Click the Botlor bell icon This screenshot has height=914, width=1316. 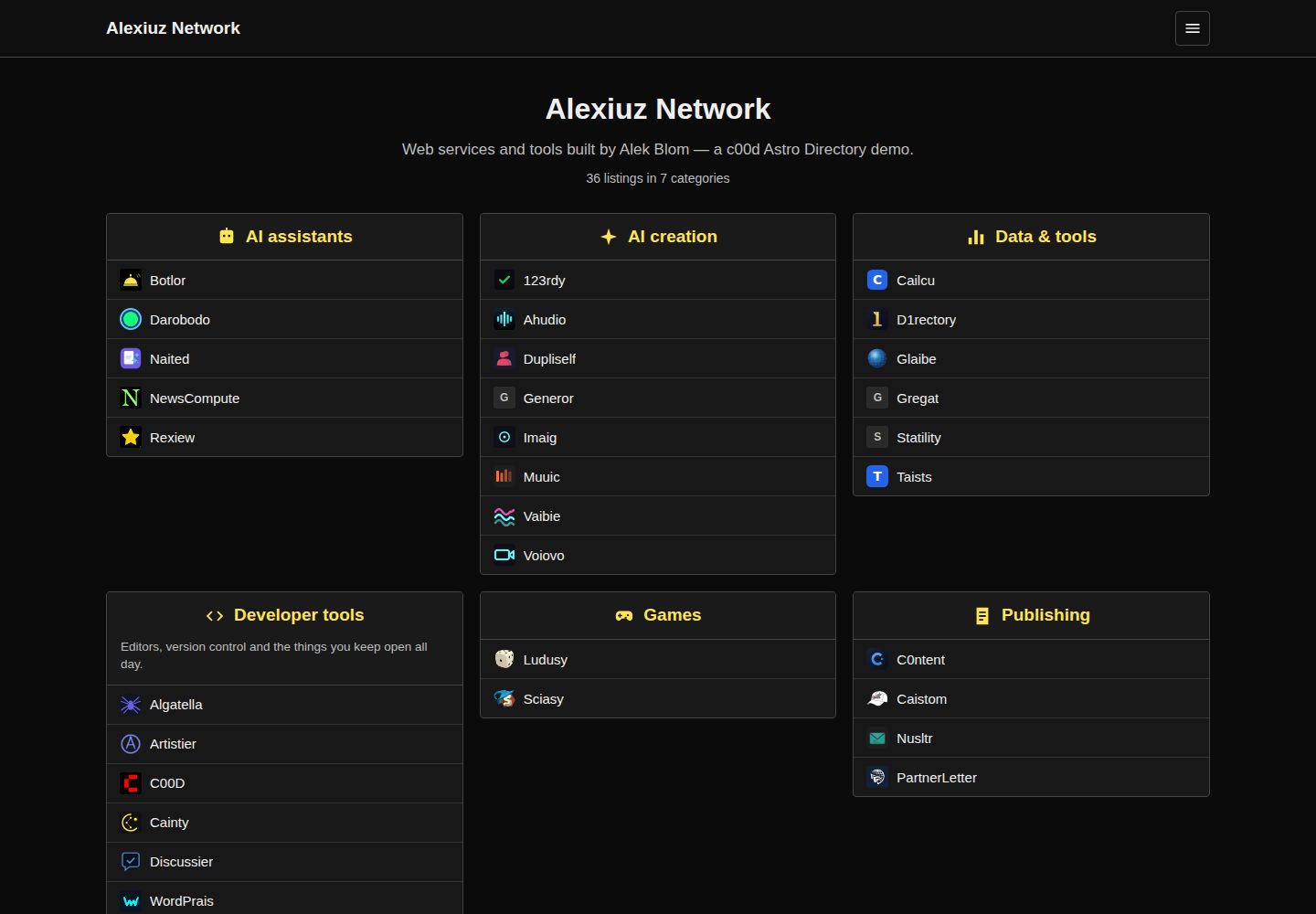click(x=131, y=280)
